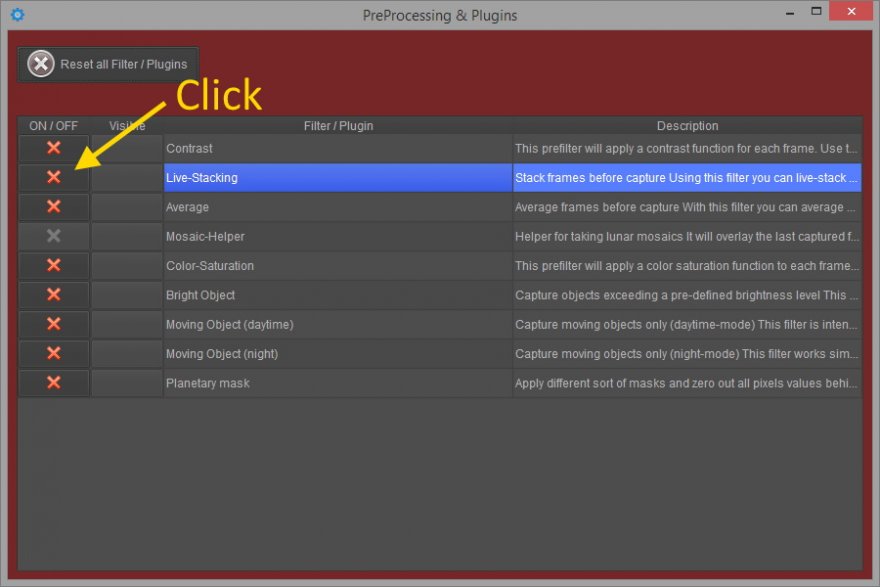Image resolution: width=880 pixels, height=587 pixels.
Task: Click the Visible cell for Contrast
Action: pos(127,148)
